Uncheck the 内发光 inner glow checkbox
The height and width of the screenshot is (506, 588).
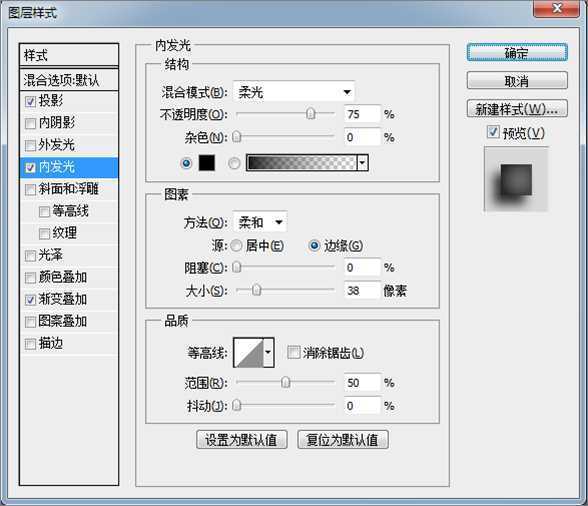click(30, 167)
